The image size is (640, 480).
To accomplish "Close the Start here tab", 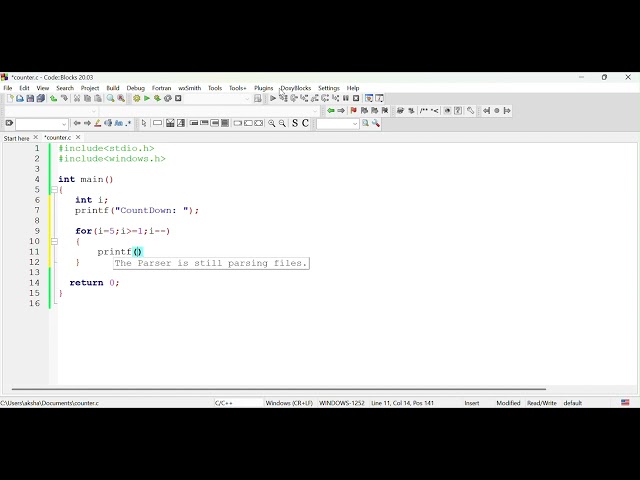I will click(x=36, y=138).
